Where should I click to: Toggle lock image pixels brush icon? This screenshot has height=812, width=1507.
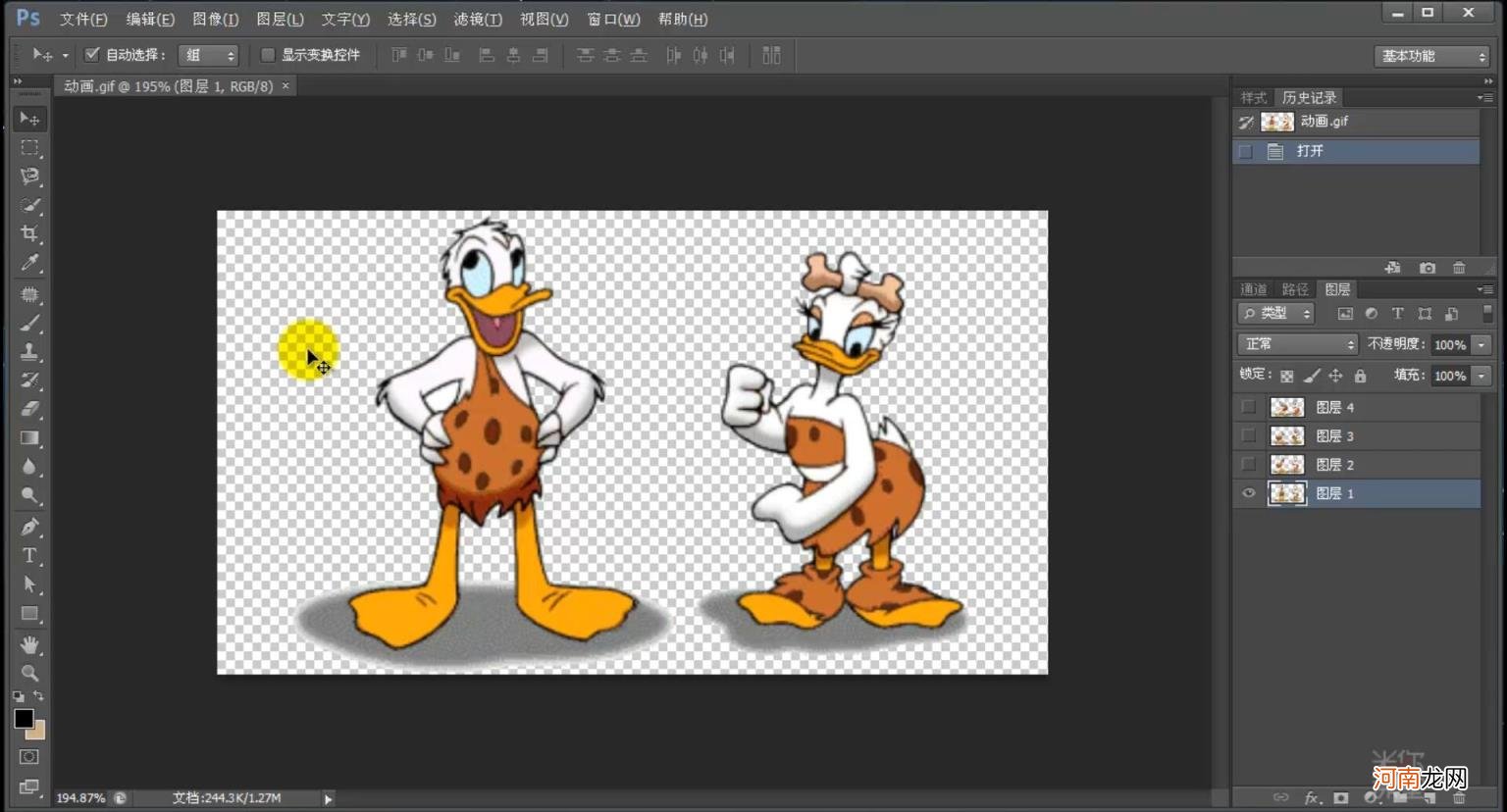point(1312,376)
